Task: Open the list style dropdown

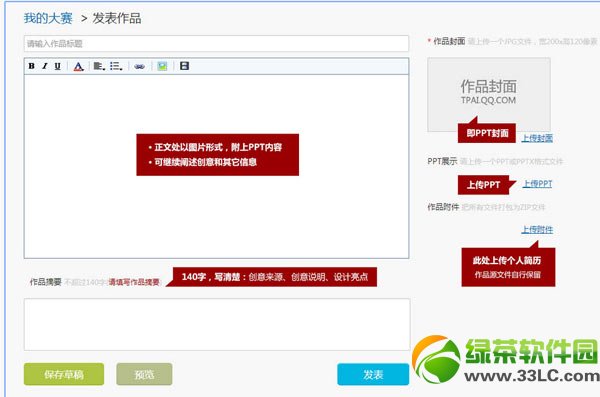Action: tap(116, 66)
